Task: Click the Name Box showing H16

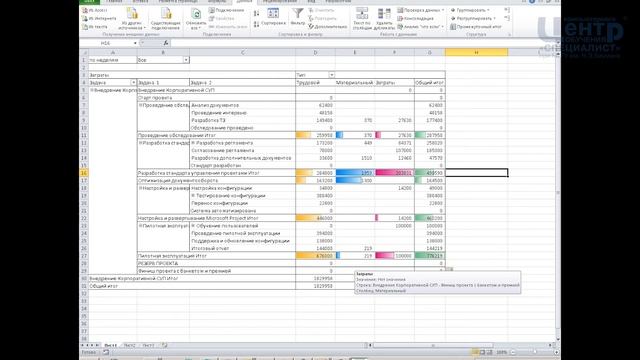Action: [106, 43]
